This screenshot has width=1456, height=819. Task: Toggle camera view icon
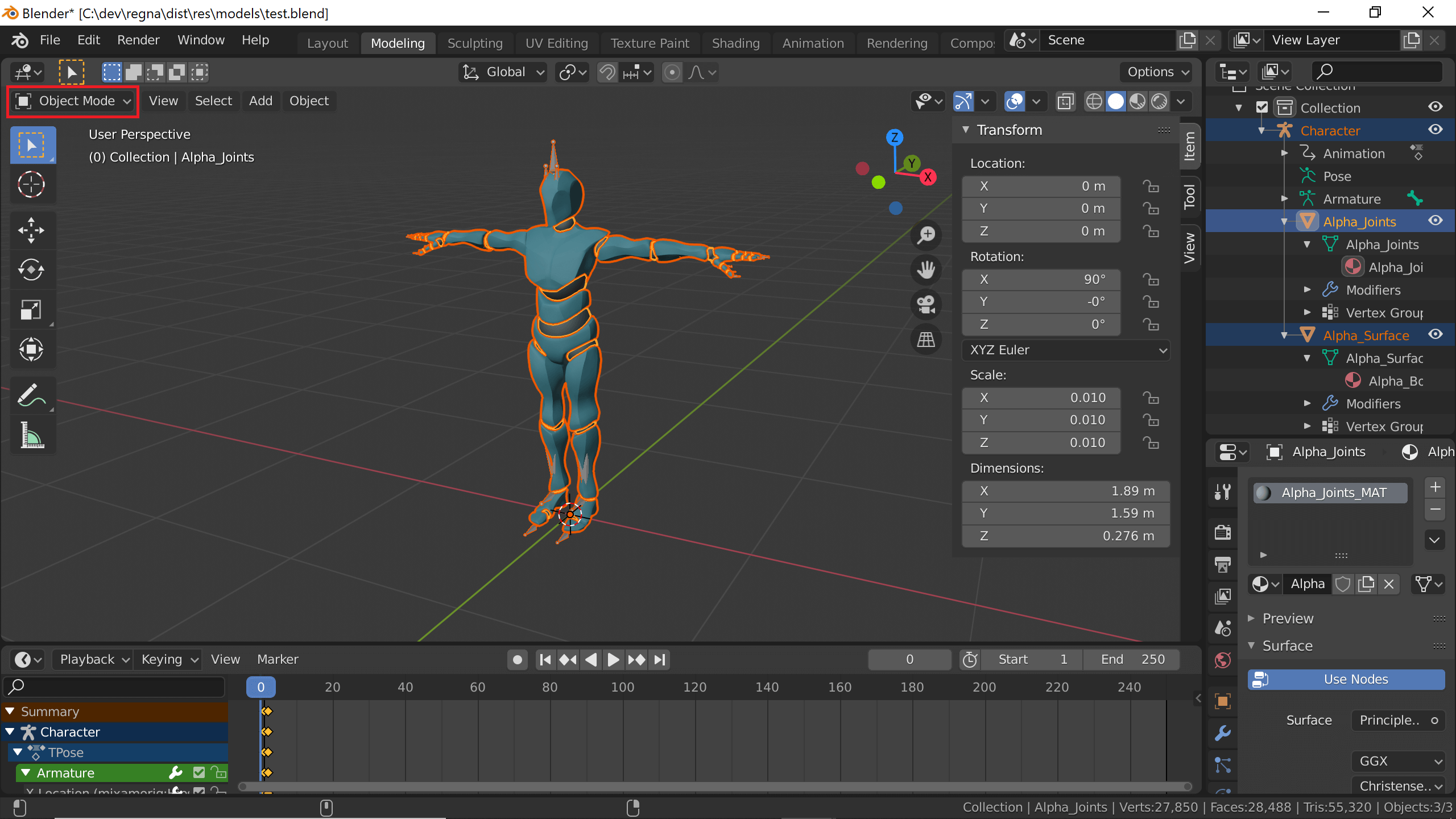tap(926, 305)
